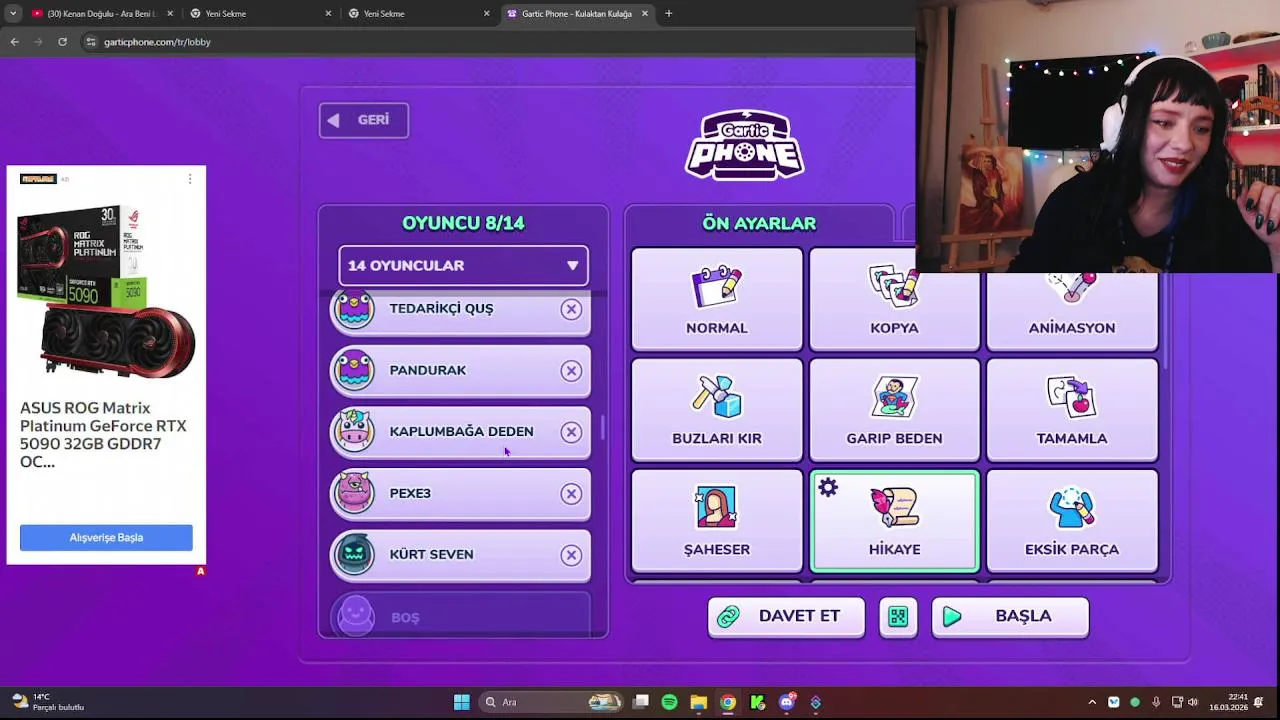This screenshot has width=1280, height=720.
Task: Open the 14 Oyuncular player count dropdown
Action: [463, 265]
